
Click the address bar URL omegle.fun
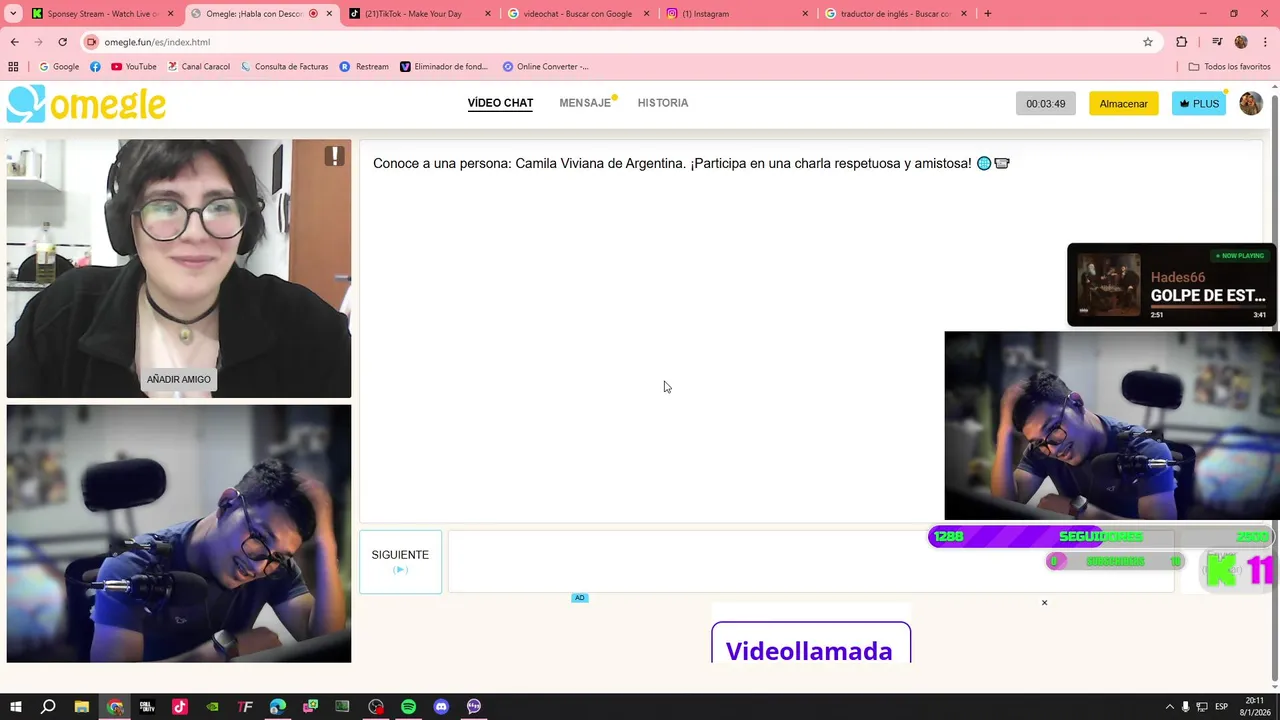click(157, 42)
